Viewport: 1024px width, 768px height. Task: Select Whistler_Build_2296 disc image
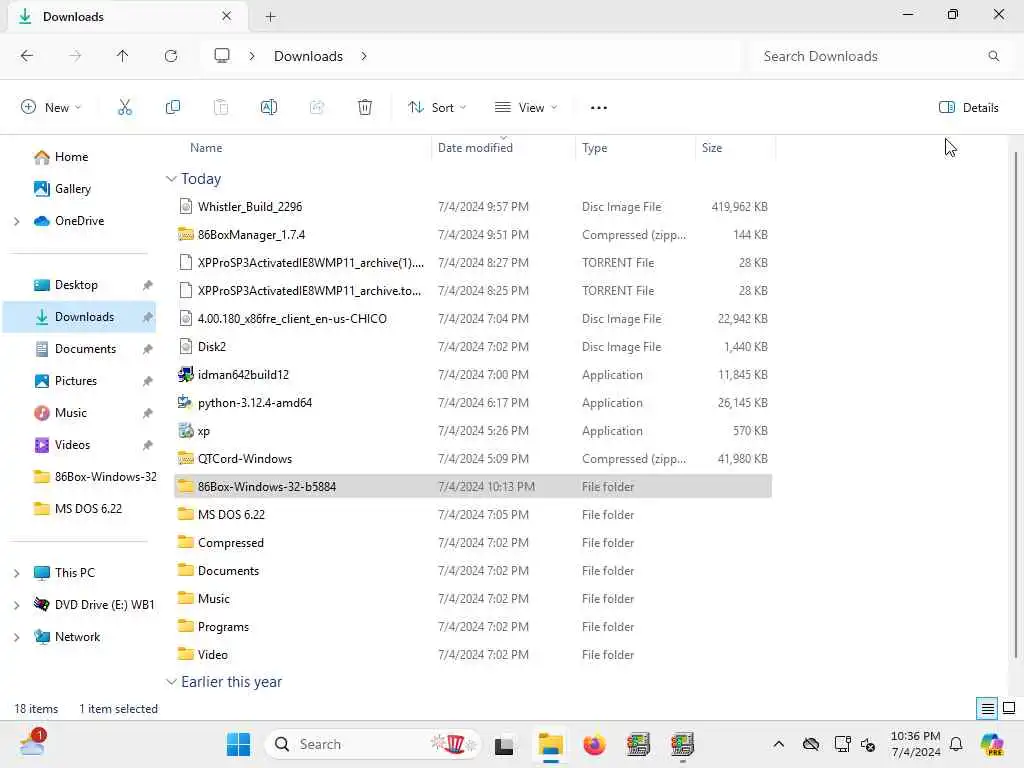coord(473,206)
